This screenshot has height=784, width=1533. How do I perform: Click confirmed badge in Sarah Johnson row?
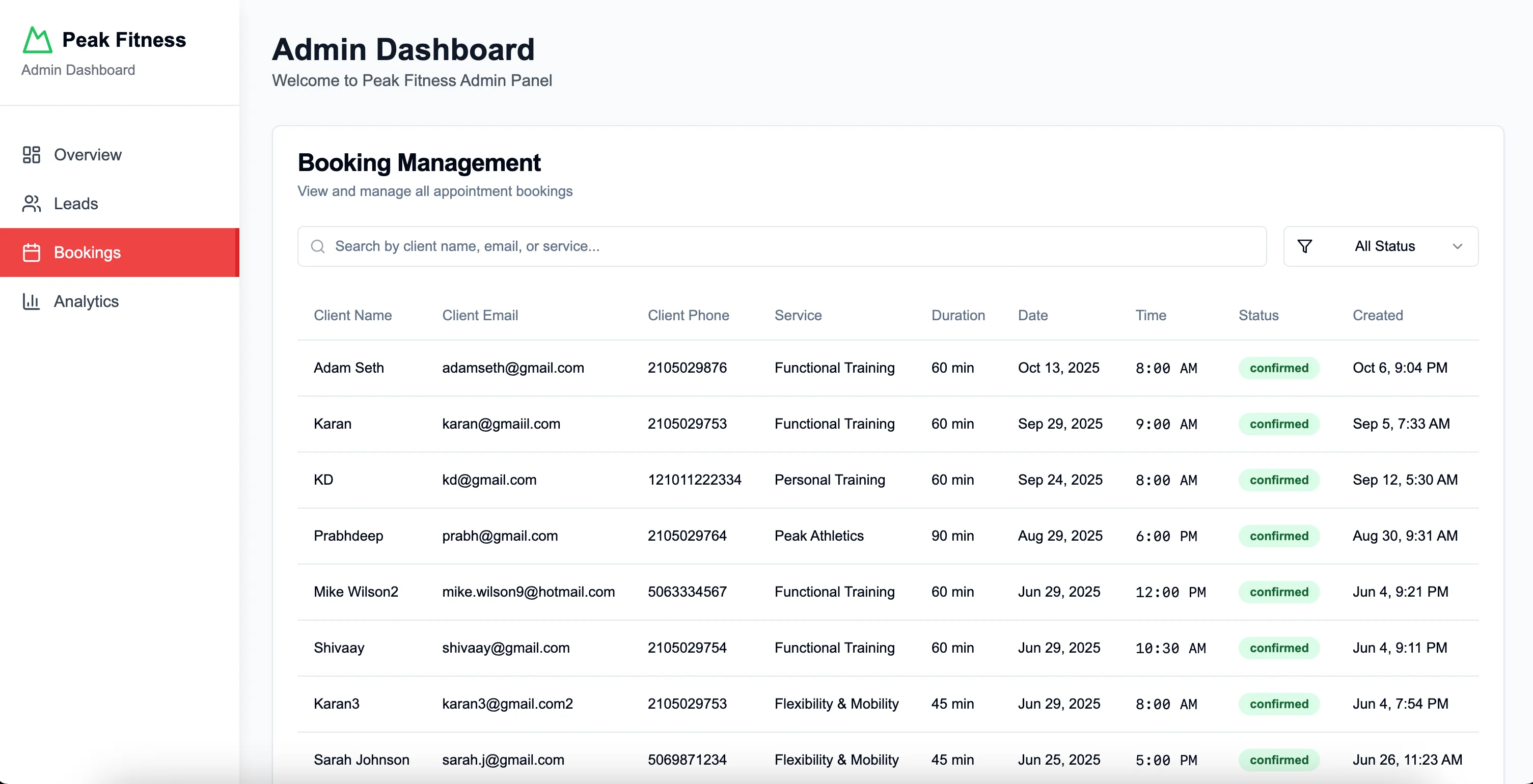pos(1279,760)
